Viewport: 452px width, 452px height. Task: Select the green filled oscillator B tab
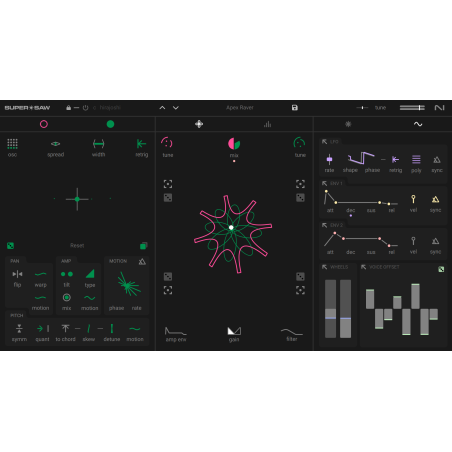110,124
